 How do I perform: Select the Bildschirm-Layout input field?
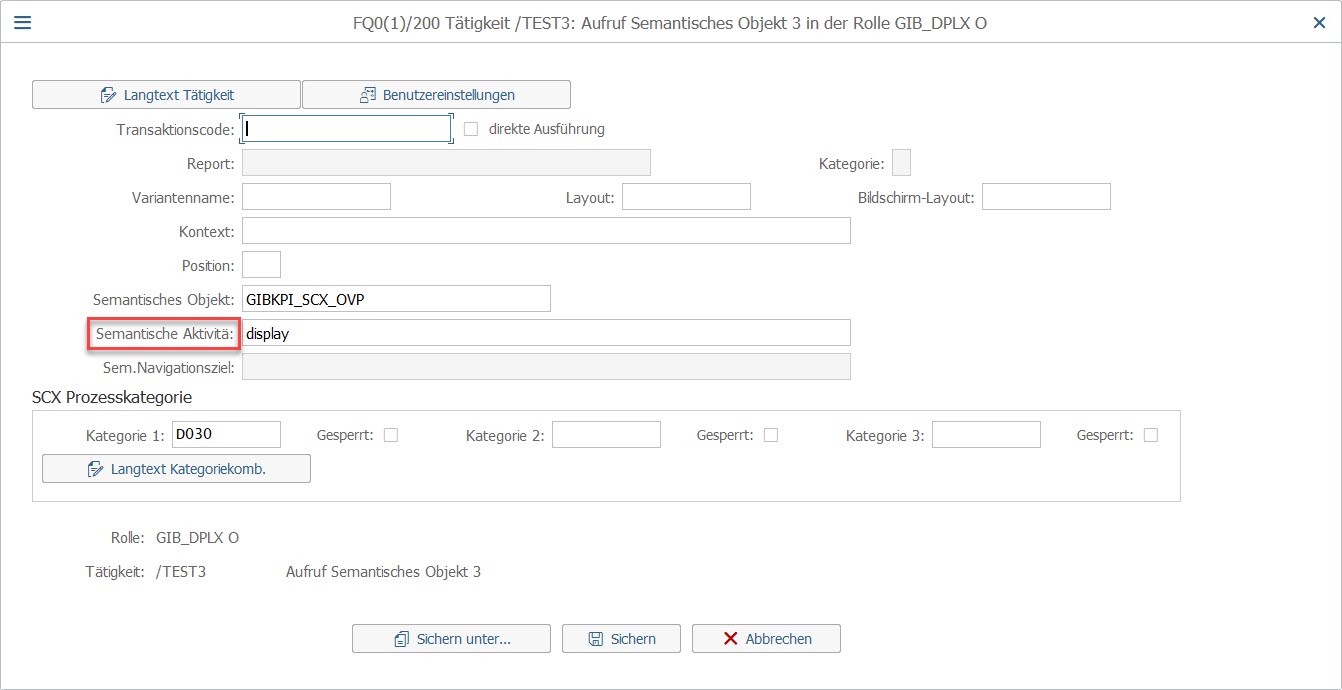click(1046, 197)
